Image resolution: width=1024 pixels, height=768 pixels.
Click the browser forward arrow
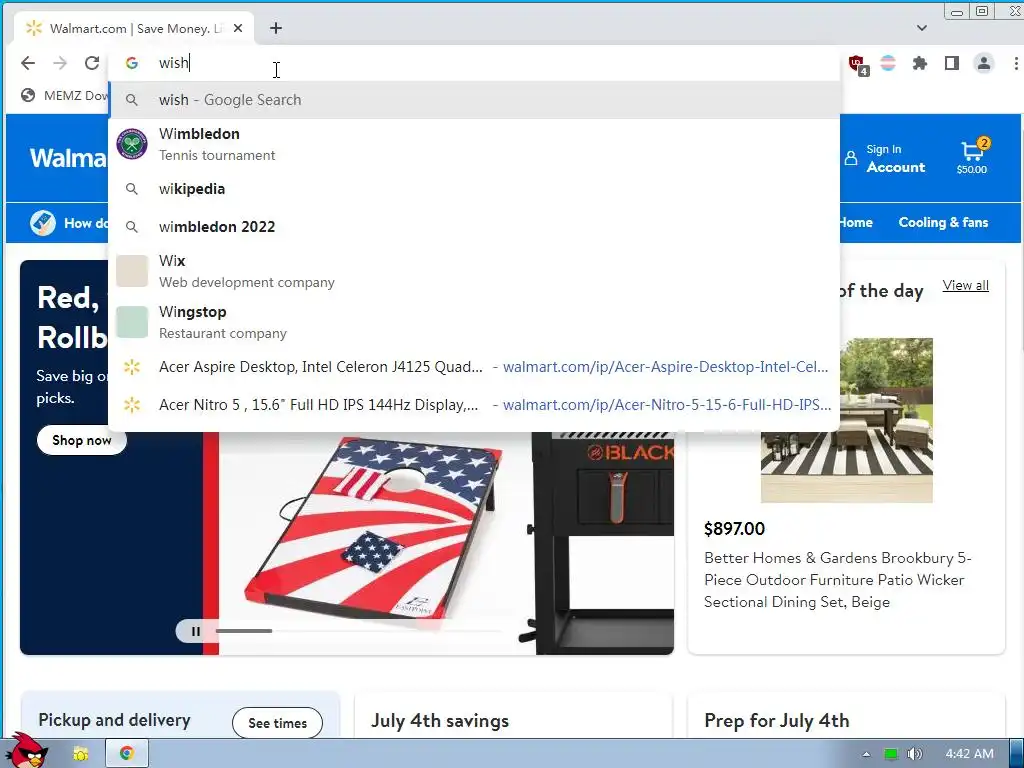(x=59, y=63)
